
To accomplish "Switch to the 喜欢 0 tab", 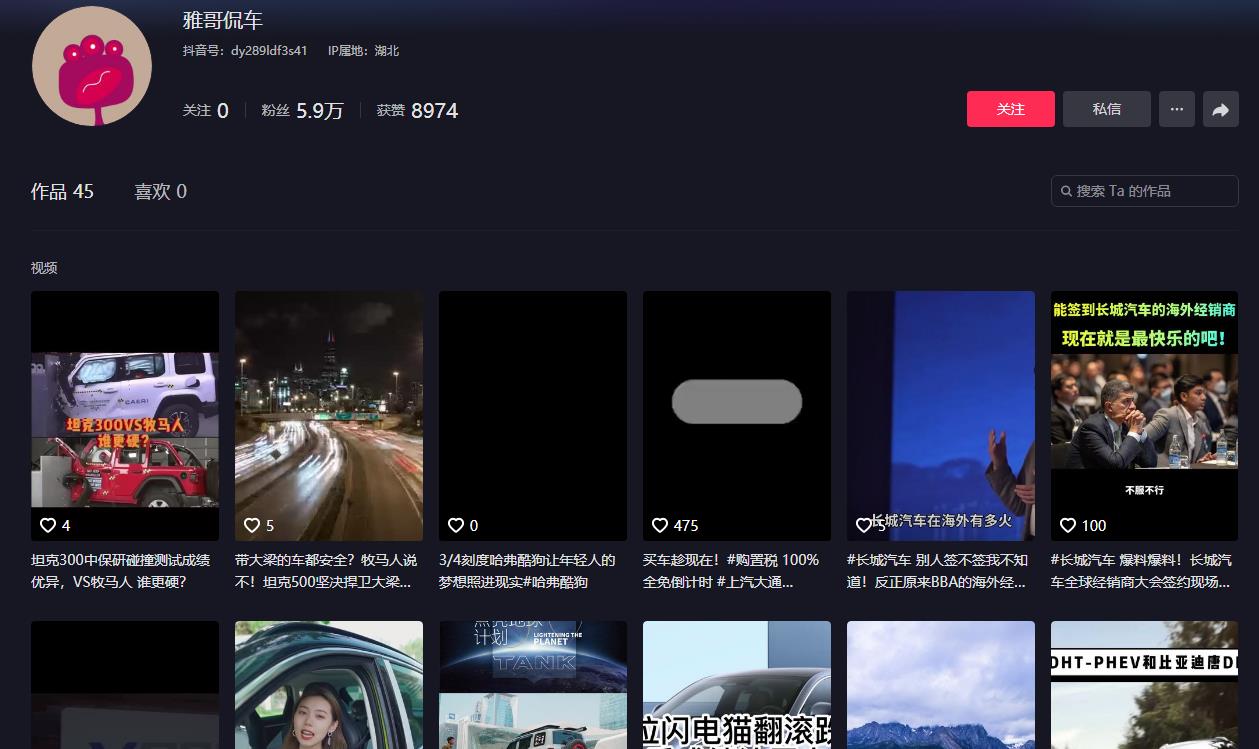I will (x=161, y=191).
